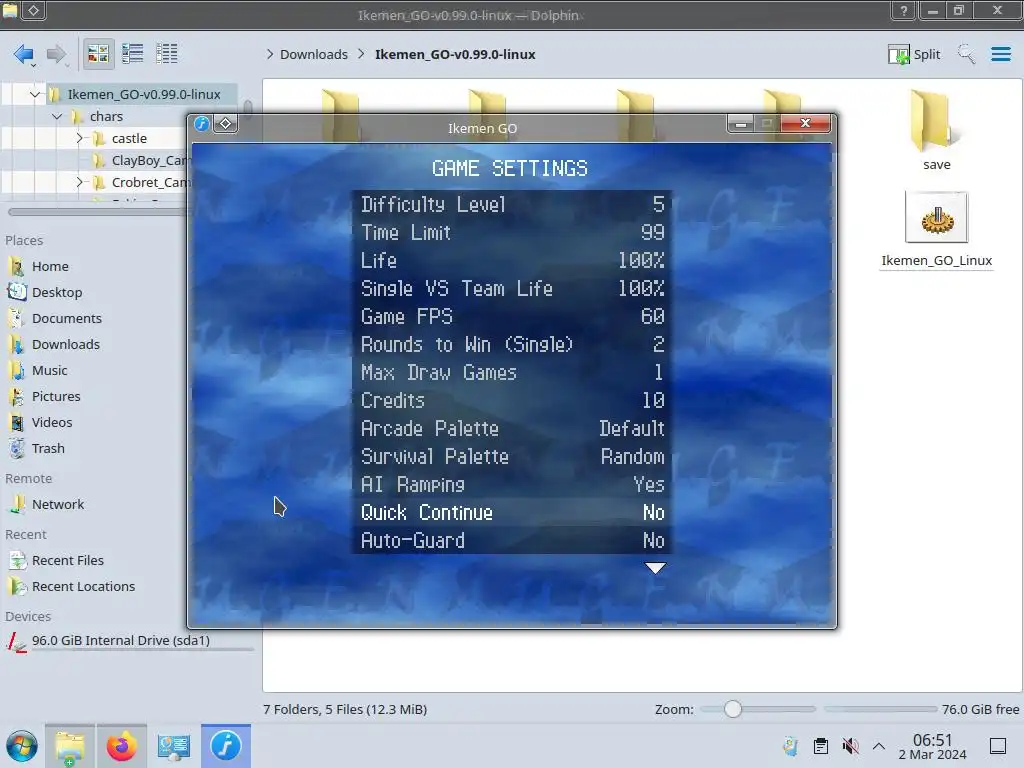1024x768 pixels.
Task: Select Difficulty Level setting in game
Action: coord(512,204)
